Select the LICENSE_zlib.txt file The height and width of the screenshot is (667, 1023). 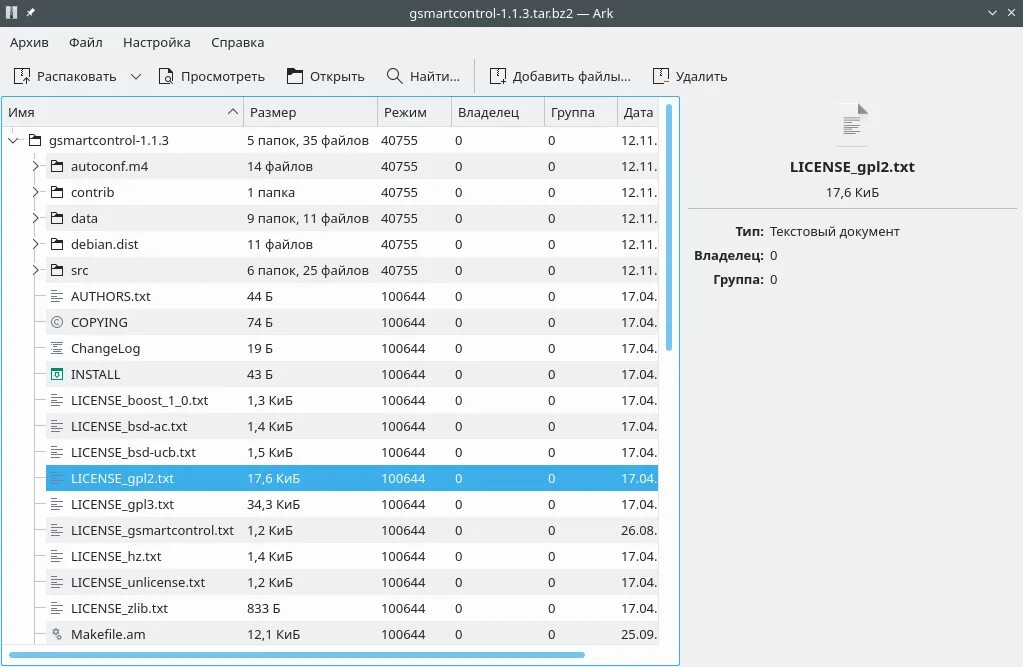[x=119, y=608]
